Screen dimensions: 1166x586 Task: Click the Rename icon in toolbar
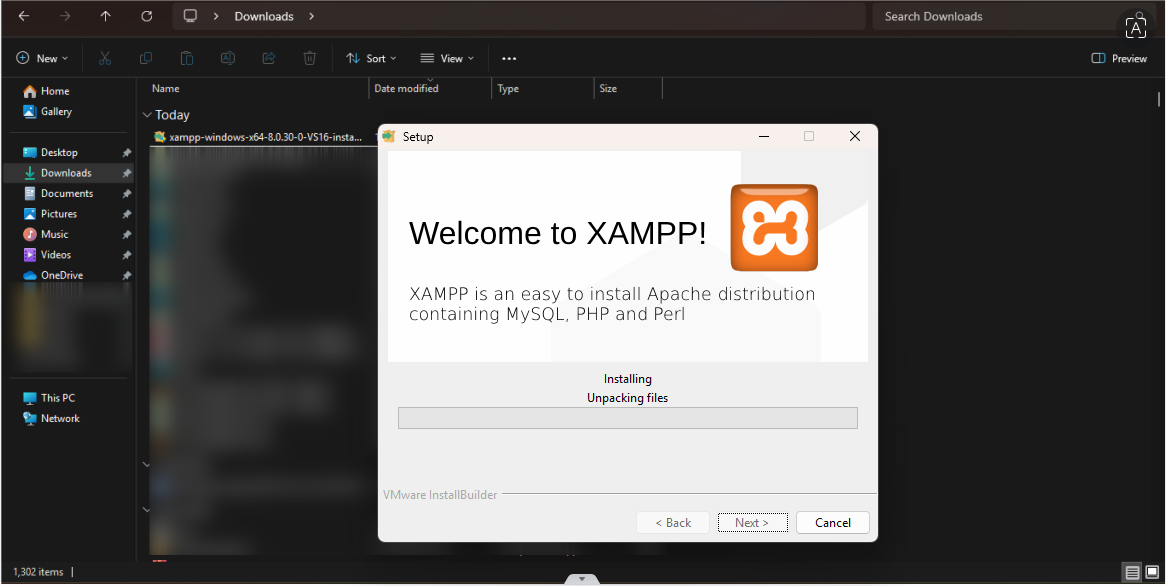228,58
